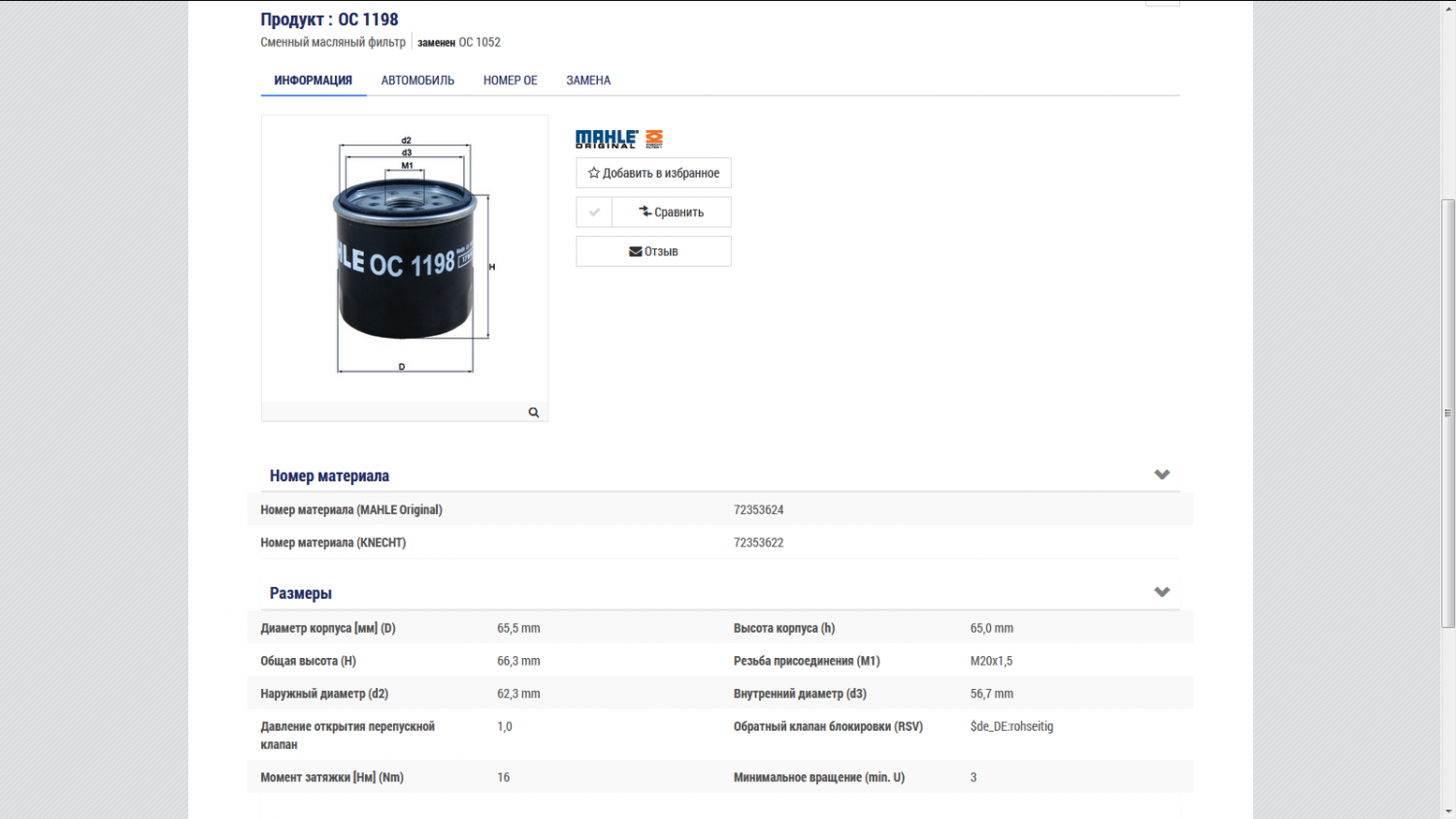This screenshot has width=1456, height=819.
Task: Open the ИНФОРМАЦИЯ tab
Action: click(313, 81)
